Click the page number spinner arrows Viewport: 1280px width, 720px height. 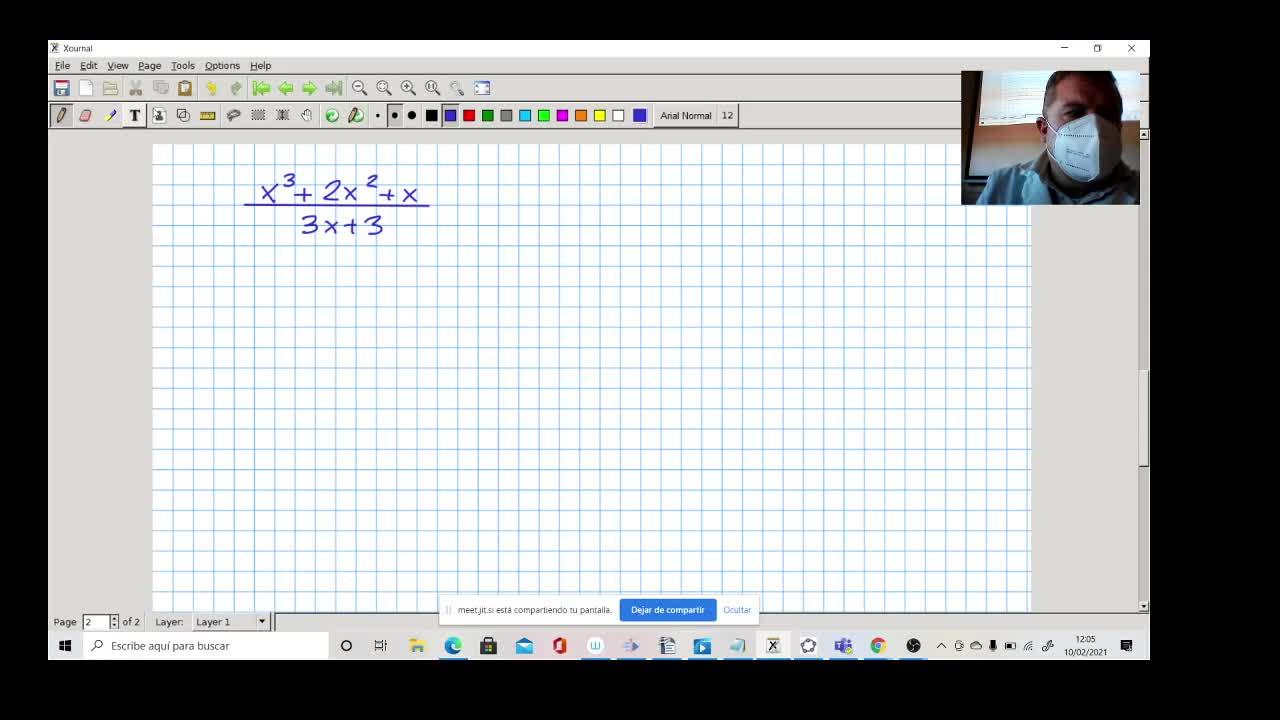tap(114, 622)
